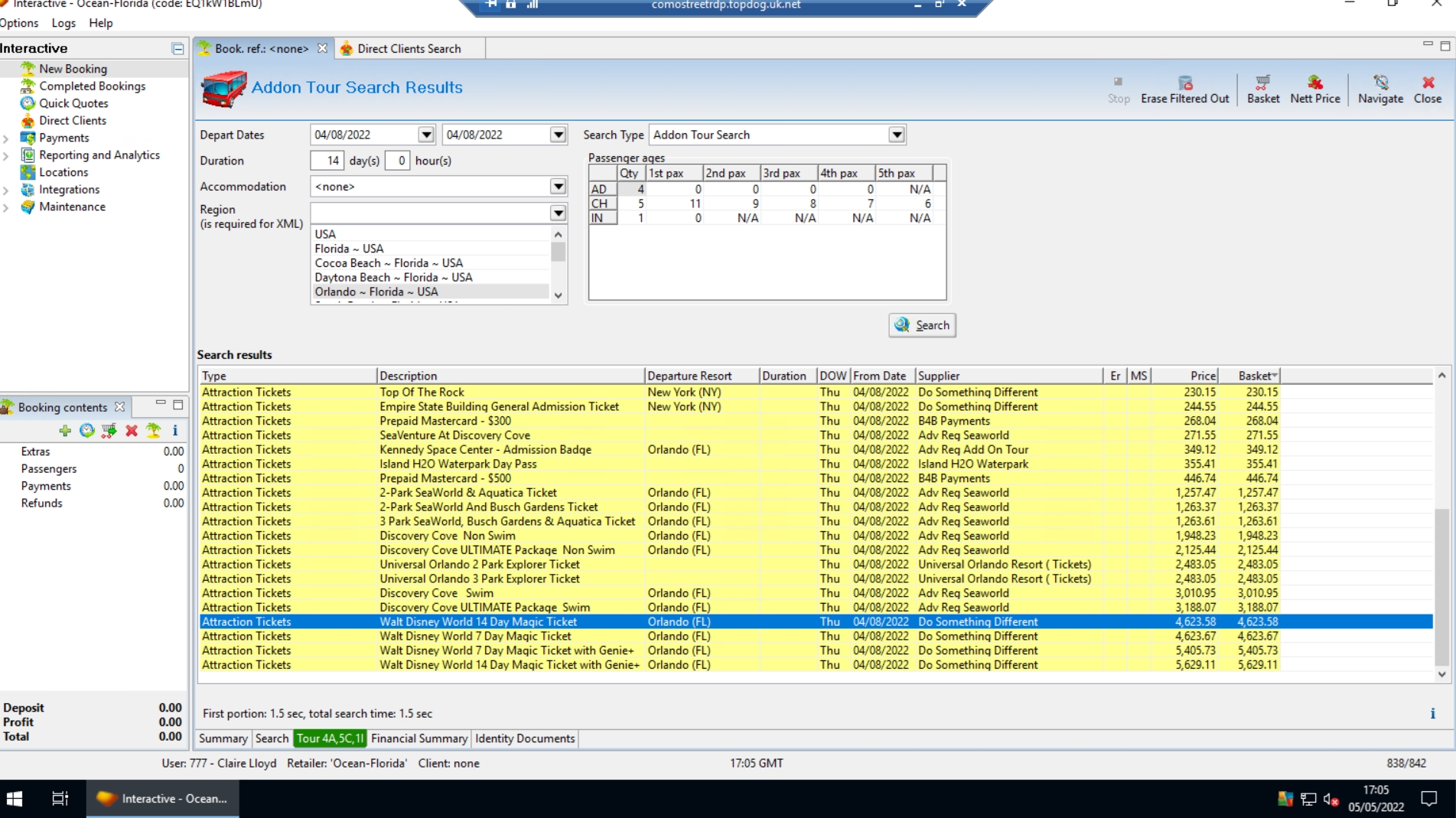Click green plus icon in Booking contents
Screen dimensions: 1456x818
click(65, 431)
